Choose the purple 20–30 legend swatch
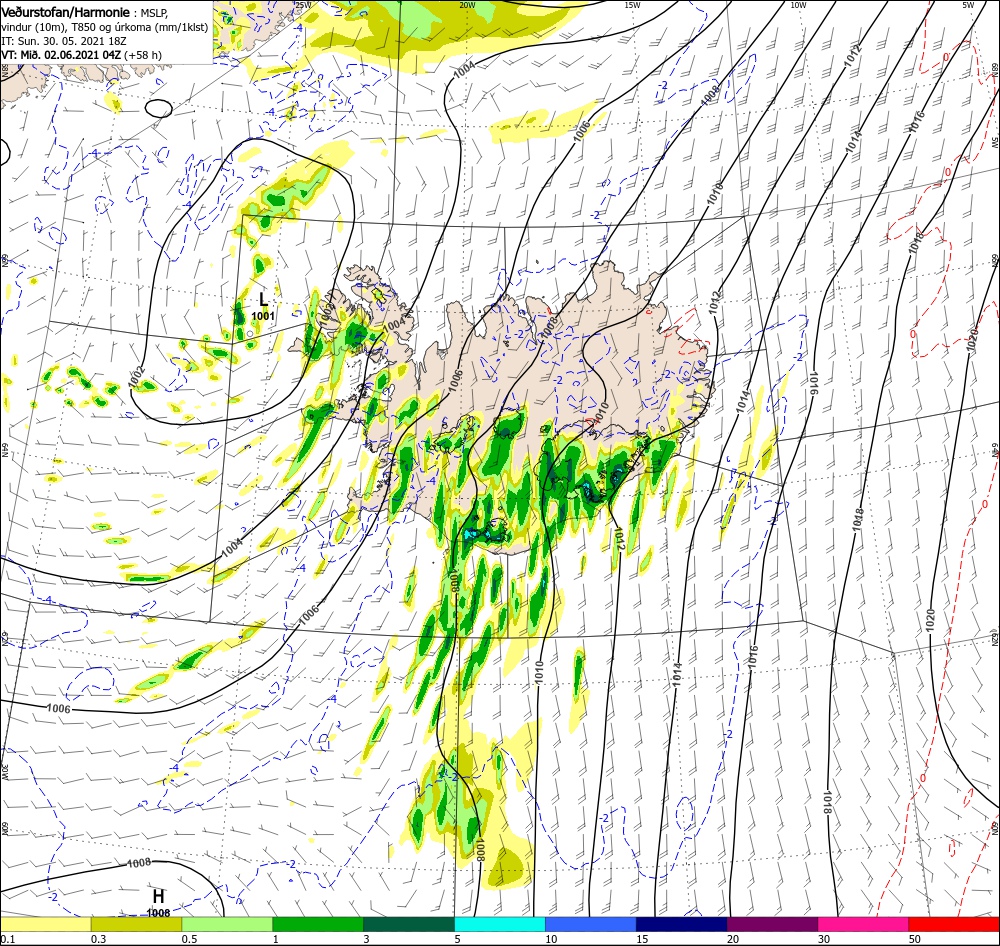 point(772,924)
